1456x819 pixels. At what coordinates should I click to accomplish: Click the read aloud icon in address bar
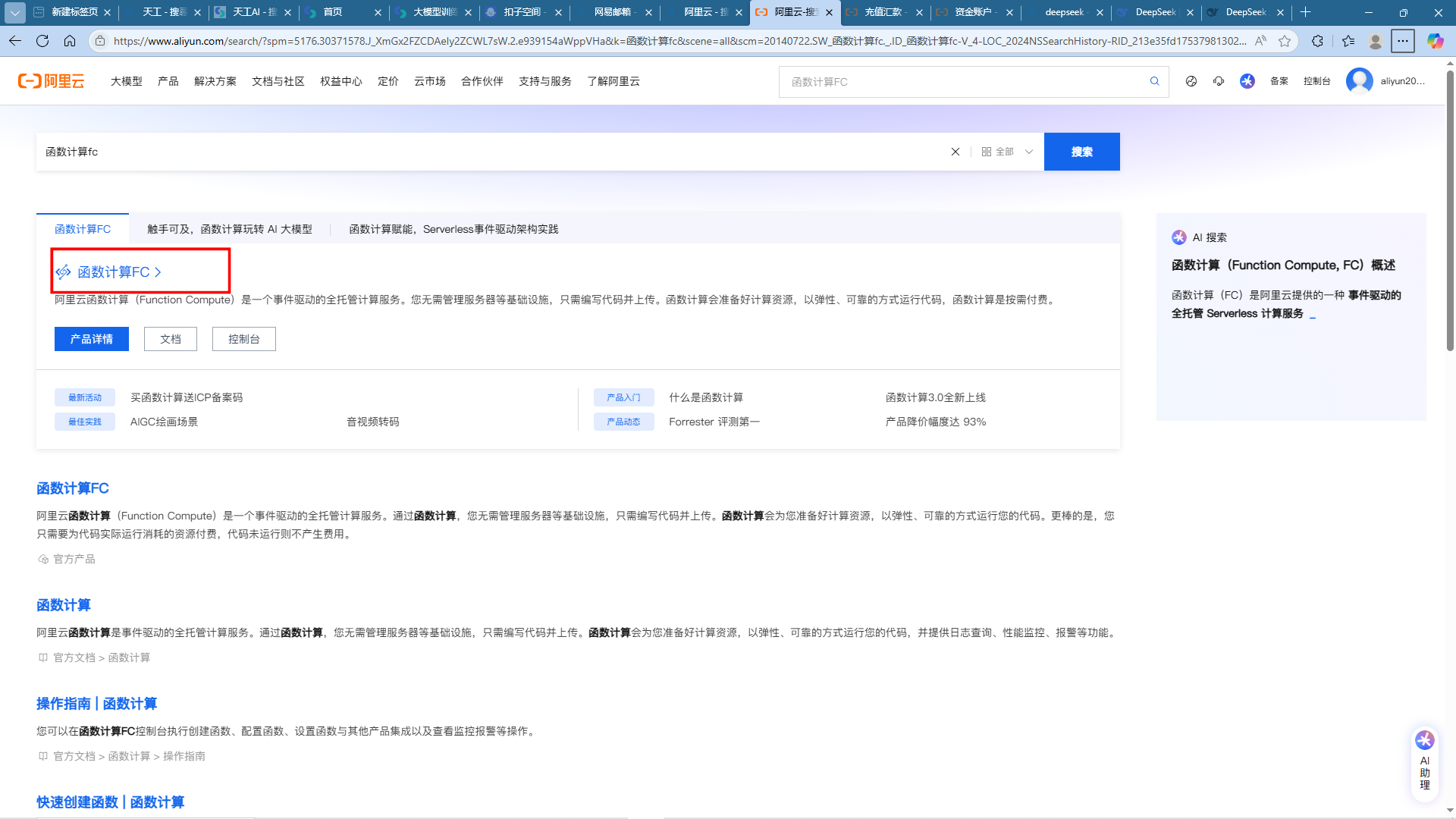click(1260, 41)
